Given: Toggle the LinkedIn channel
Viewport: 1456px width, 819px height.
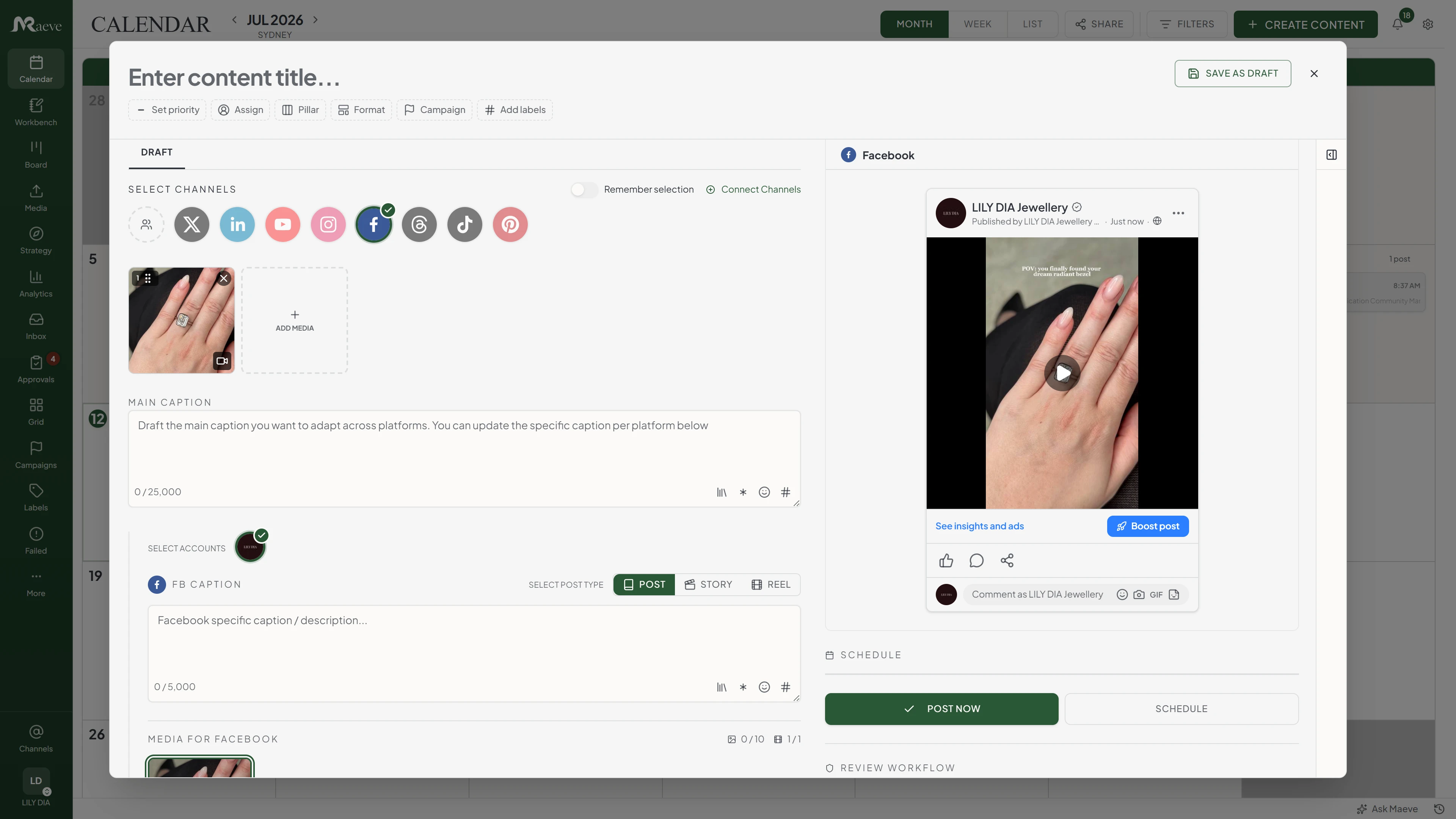Looking at the screenshot, I should click(x=237, y=224).
